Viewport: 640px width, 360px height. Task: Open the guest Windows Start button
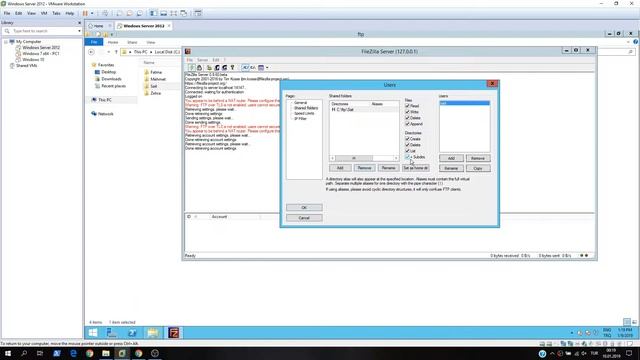93,333
